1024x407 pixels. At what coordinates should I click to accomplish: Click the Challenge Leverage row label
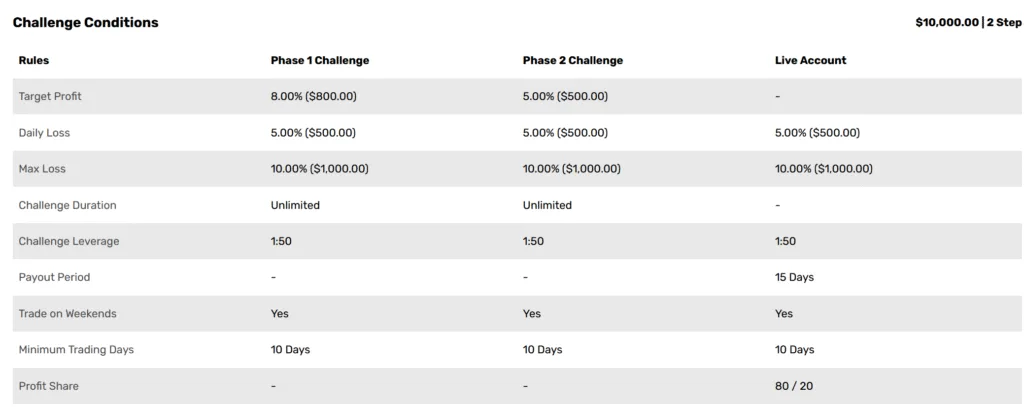[x=69, y=241]
